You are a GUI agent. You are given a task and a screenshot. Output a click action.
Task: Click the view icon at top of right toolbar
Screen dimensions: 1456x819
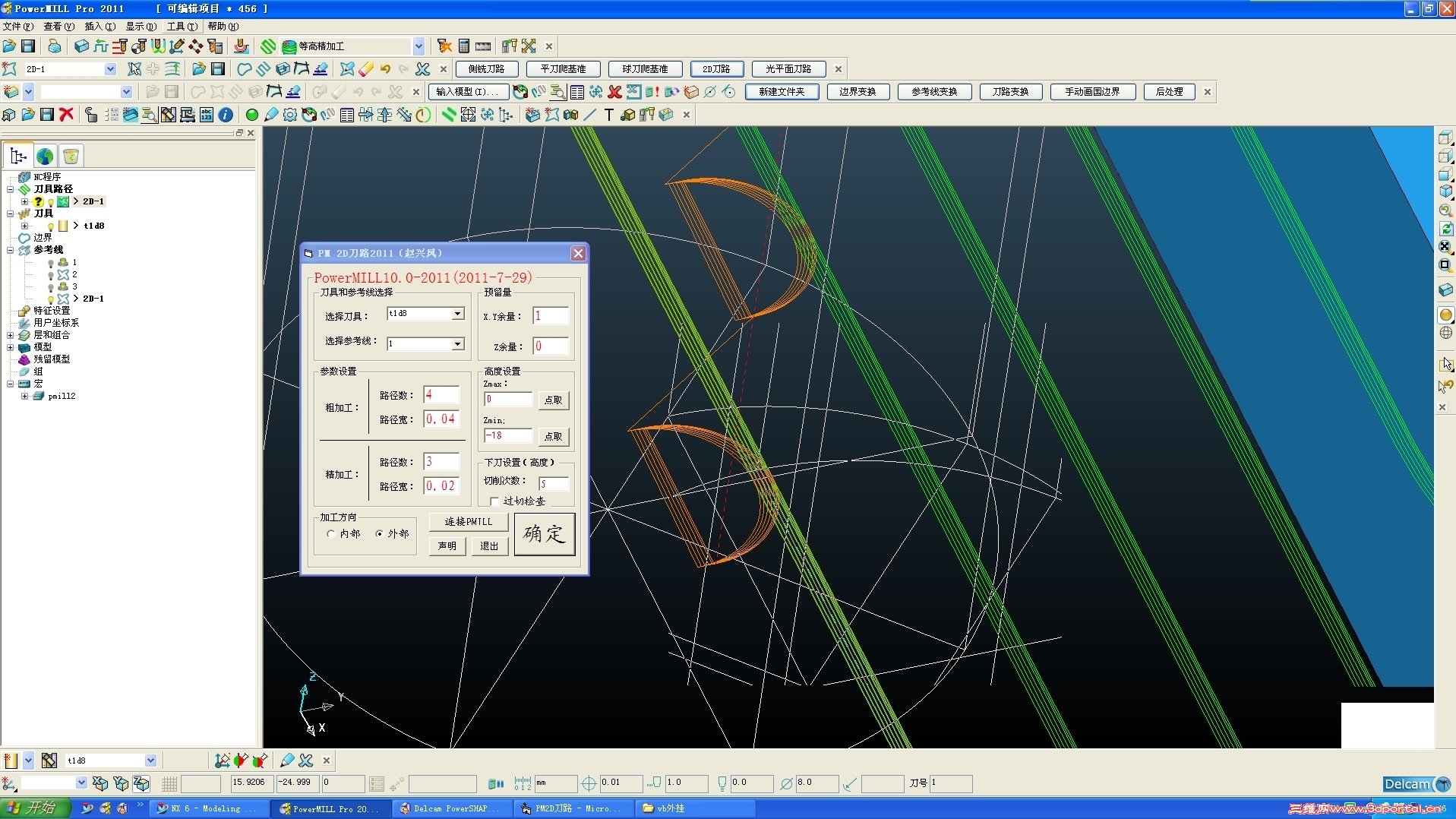[x=1445, y=138]
